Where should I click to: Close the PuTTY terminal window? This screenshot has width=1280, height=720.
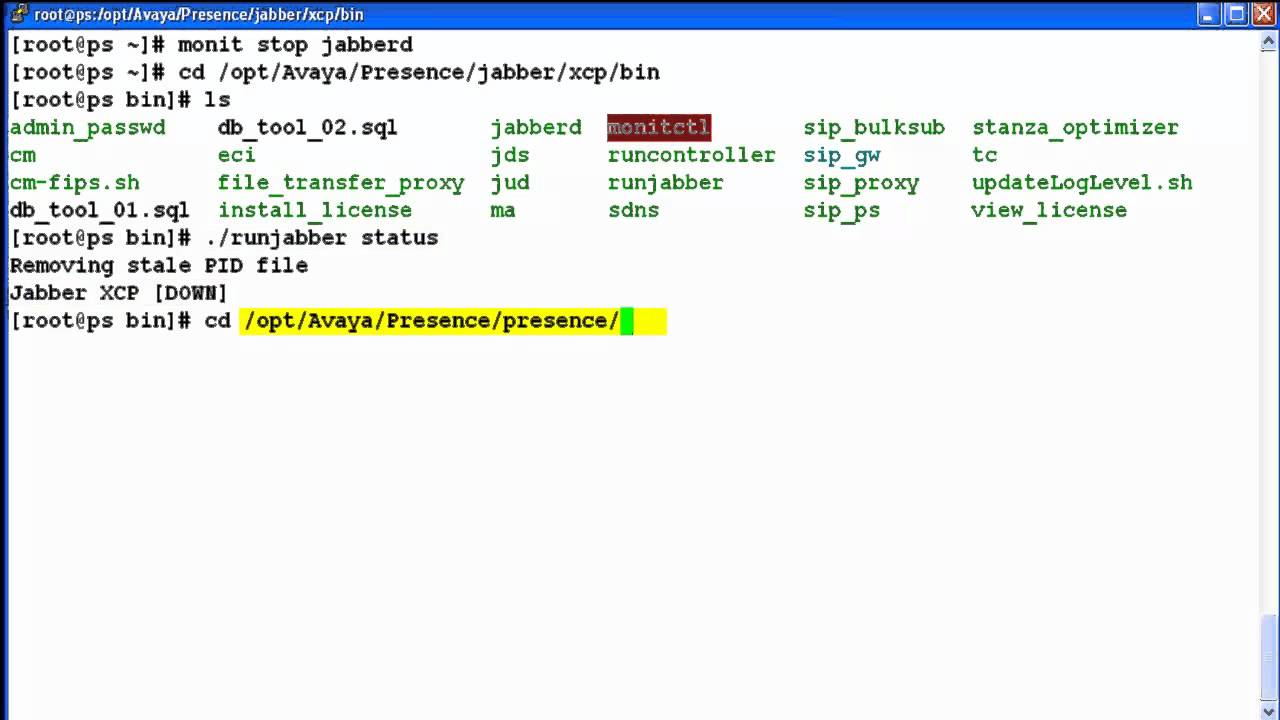(1264, 14)
